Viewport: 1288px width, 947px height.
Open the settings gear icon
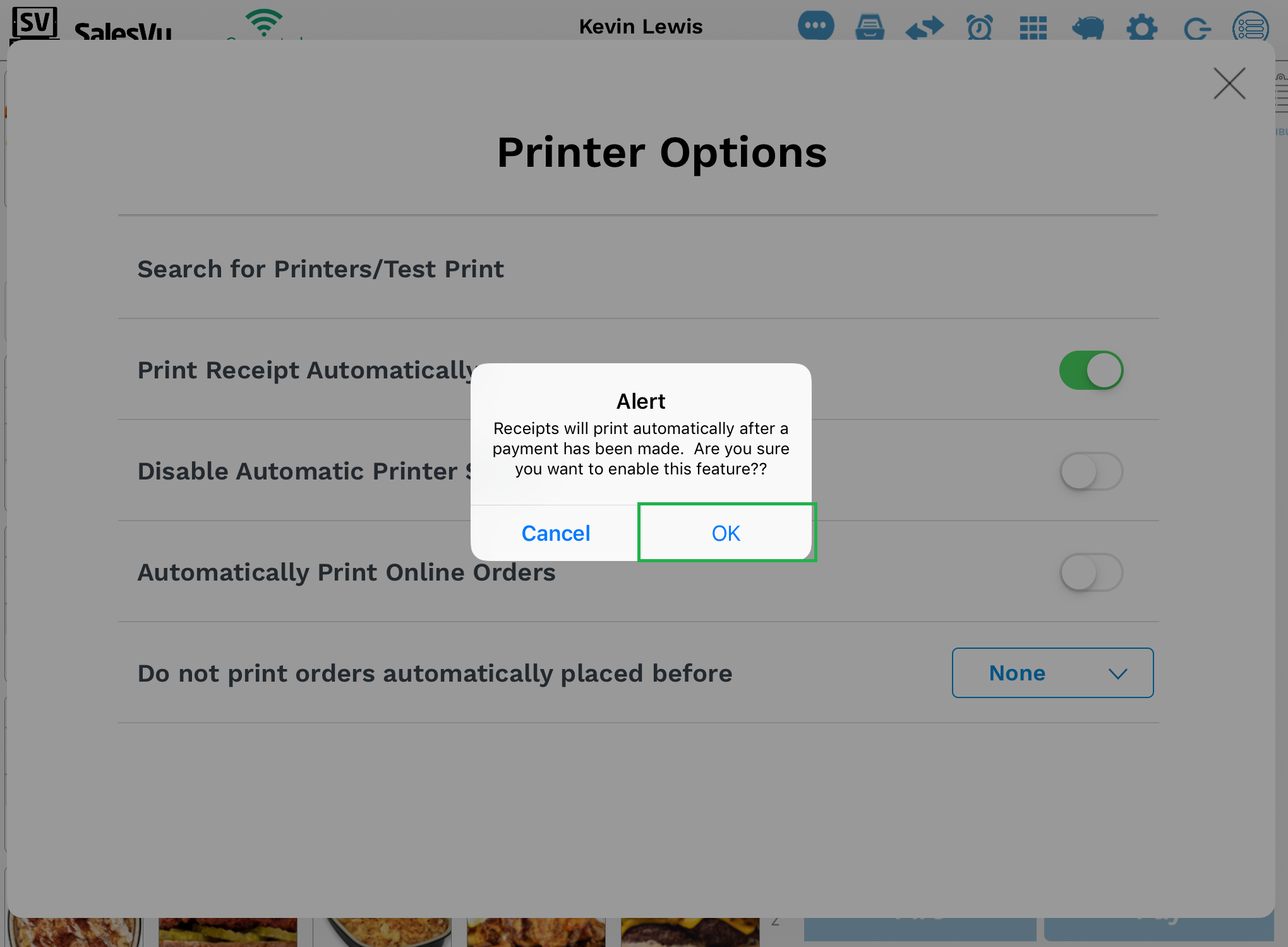pyautogui.click(x=1141, y=28)
